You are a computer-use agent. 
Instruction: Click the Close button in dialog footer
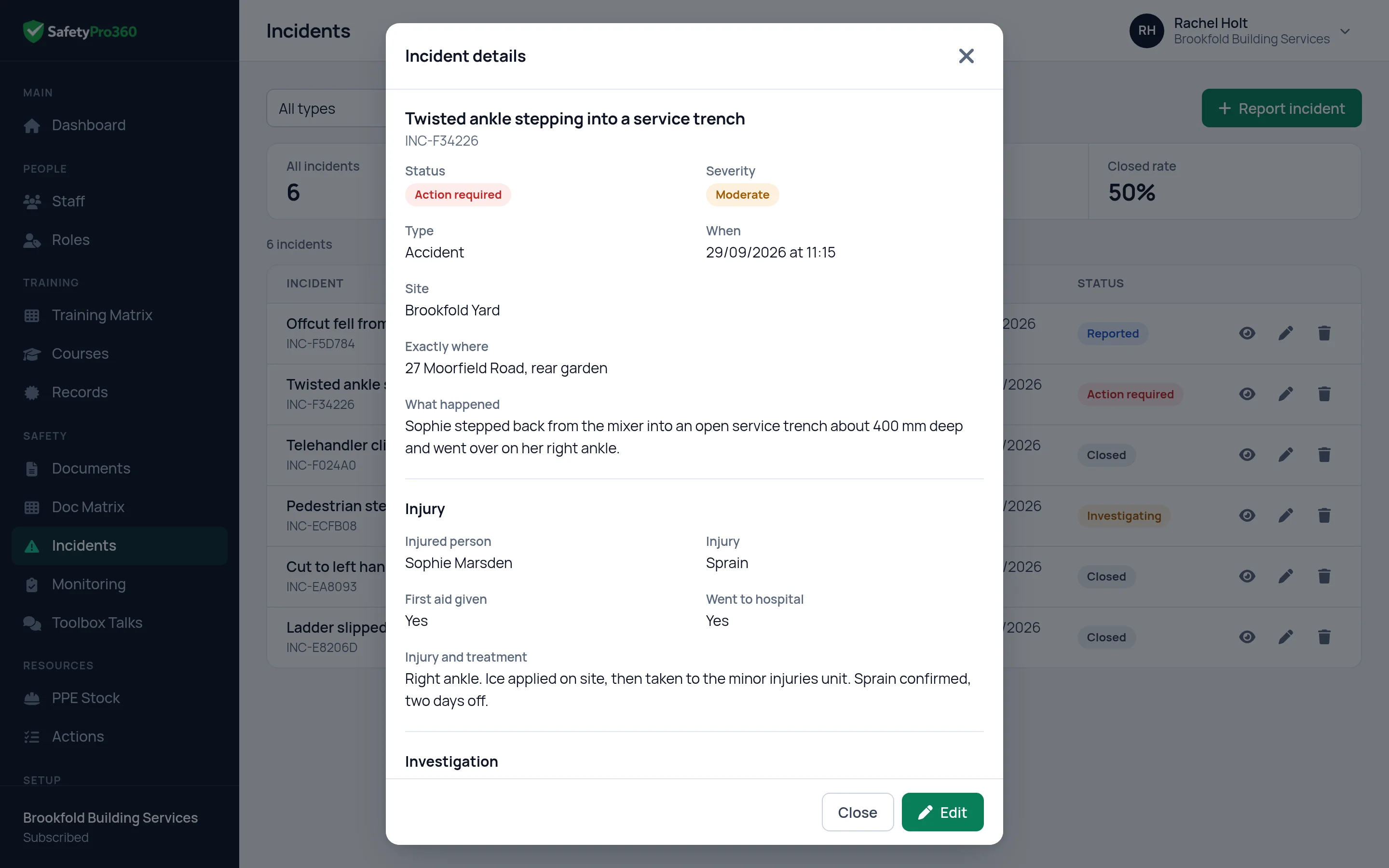click(x=857, y=812)
